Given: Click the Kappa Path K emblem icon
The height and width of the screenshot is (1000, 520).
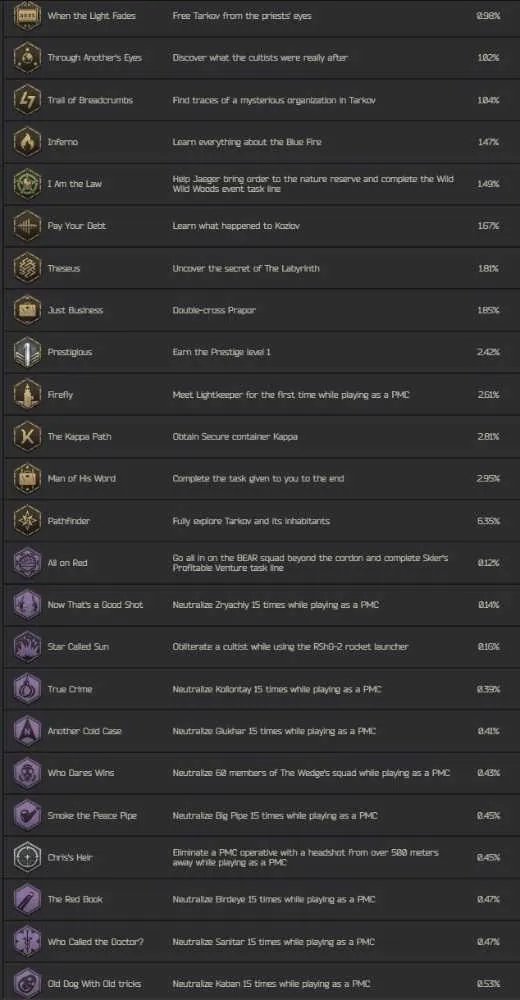Looking at the screenshot, I should (27, 436).
